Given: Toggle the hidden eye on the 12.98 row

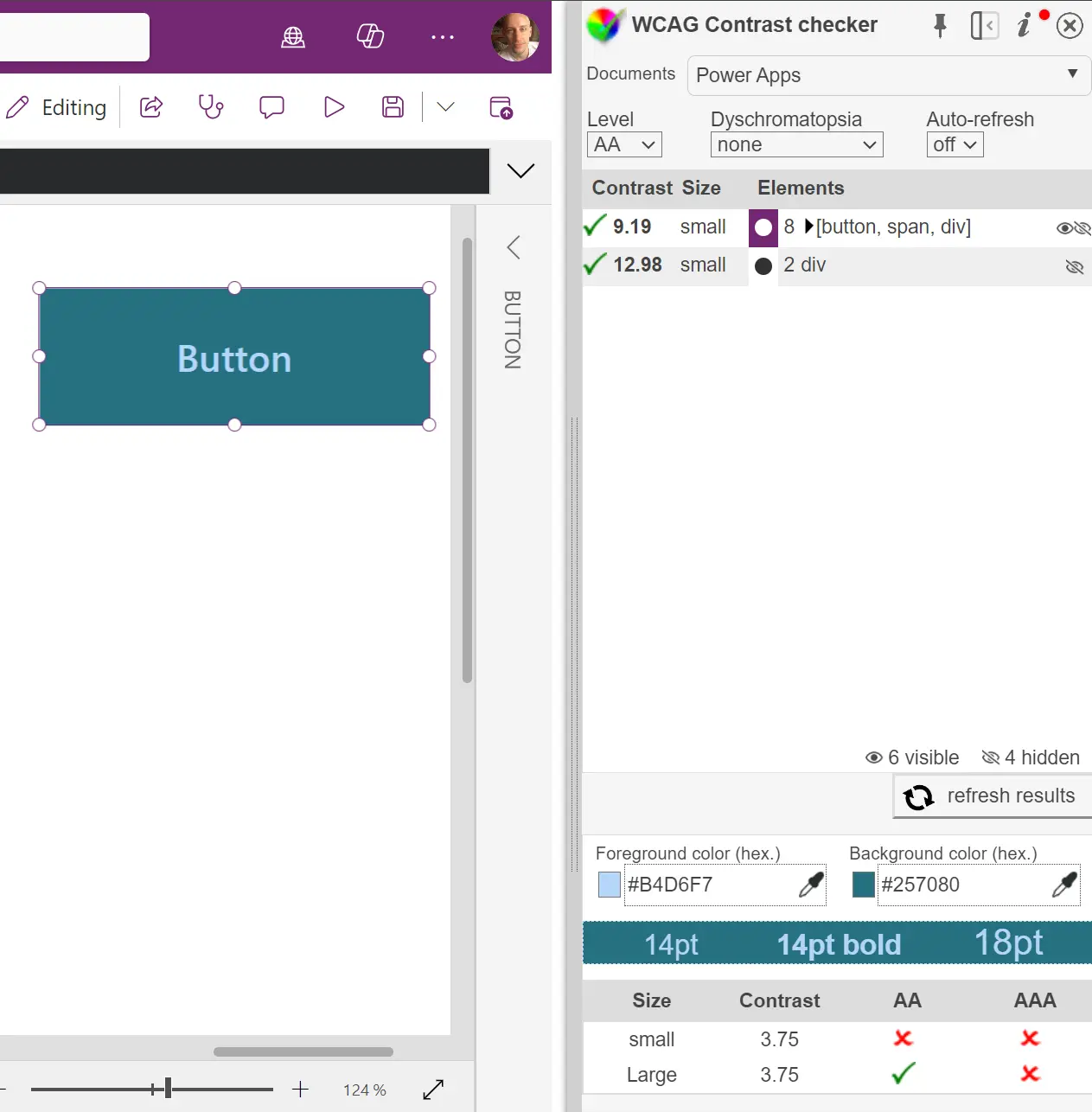Looking at the screenshot, I should (1075, 267).
